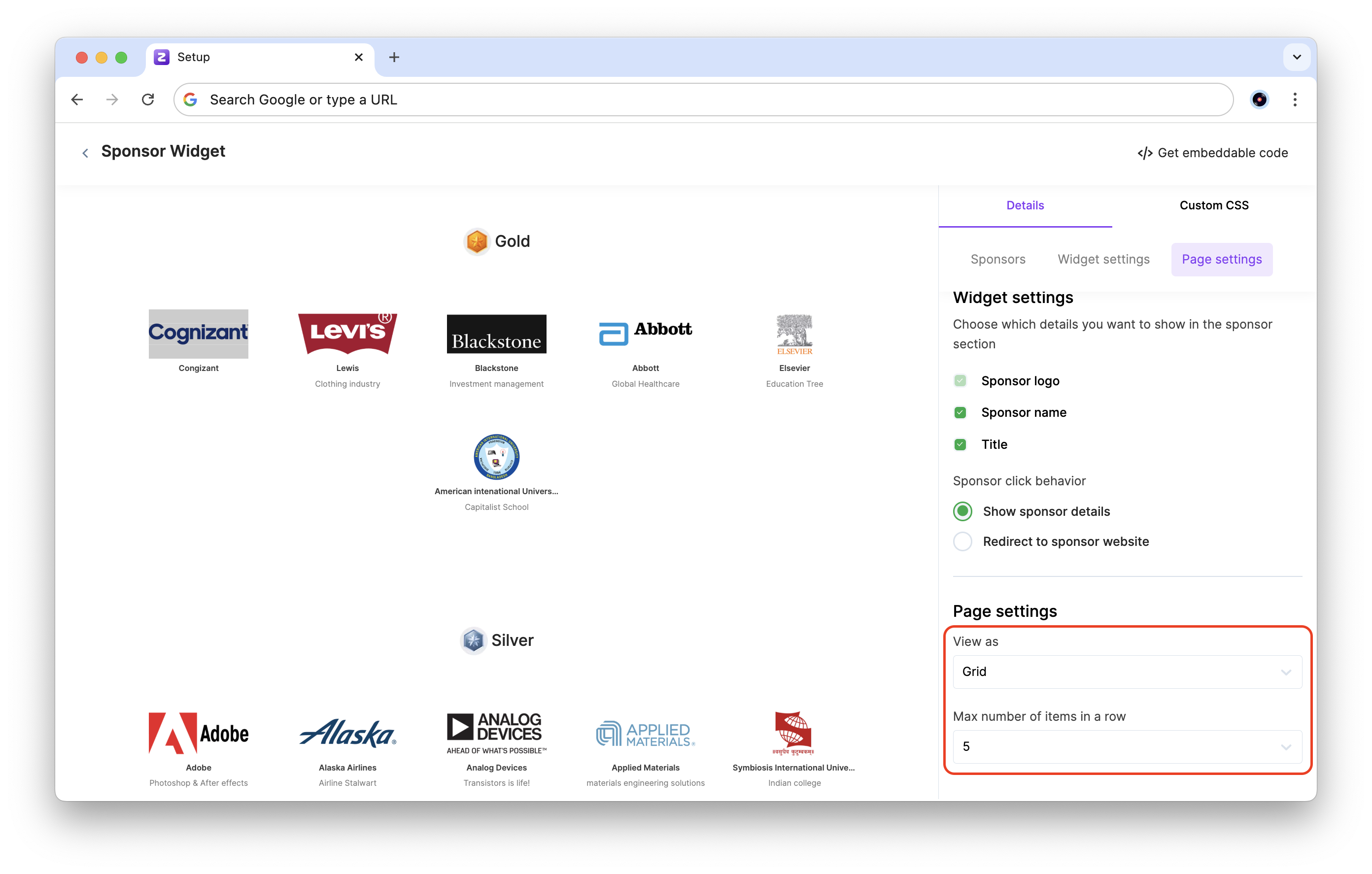
Task: Click the back chevron beside Sponsor Widget
Action: tap(85, 153)
